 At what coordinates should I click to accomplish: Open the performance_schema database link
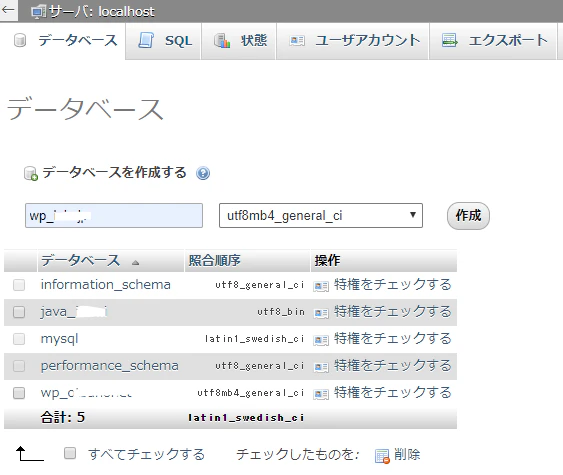tap(110, 366)
